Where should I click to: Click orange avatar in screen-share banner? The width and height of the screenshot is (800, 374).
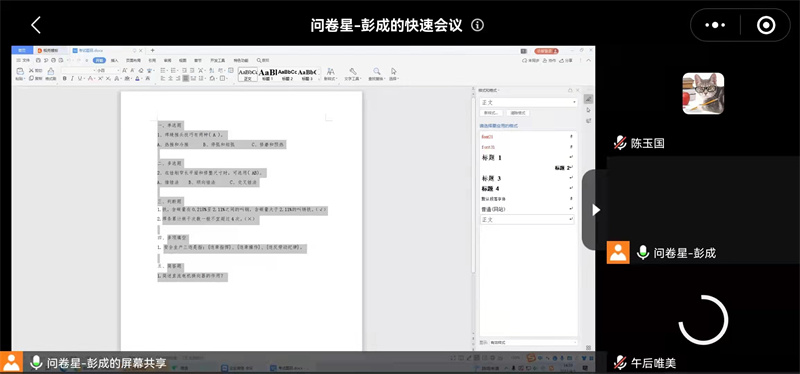(x=11, y=363)
